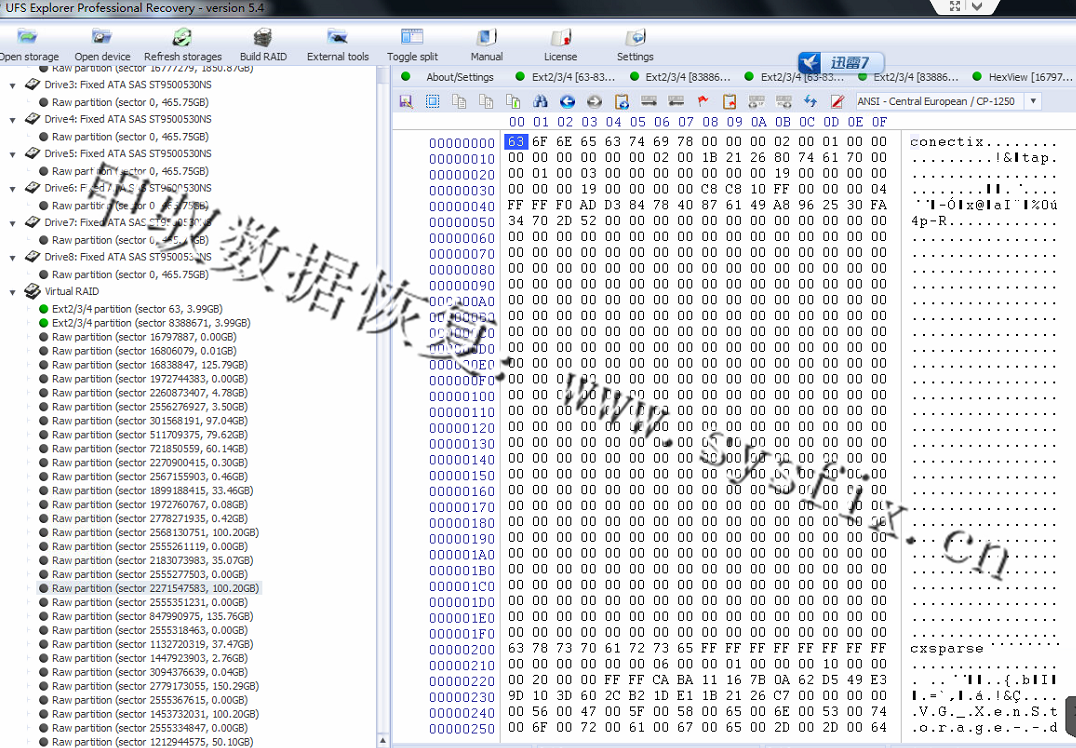
Task: Click column header 0F in hex view
Action: (x=879, y=122)
